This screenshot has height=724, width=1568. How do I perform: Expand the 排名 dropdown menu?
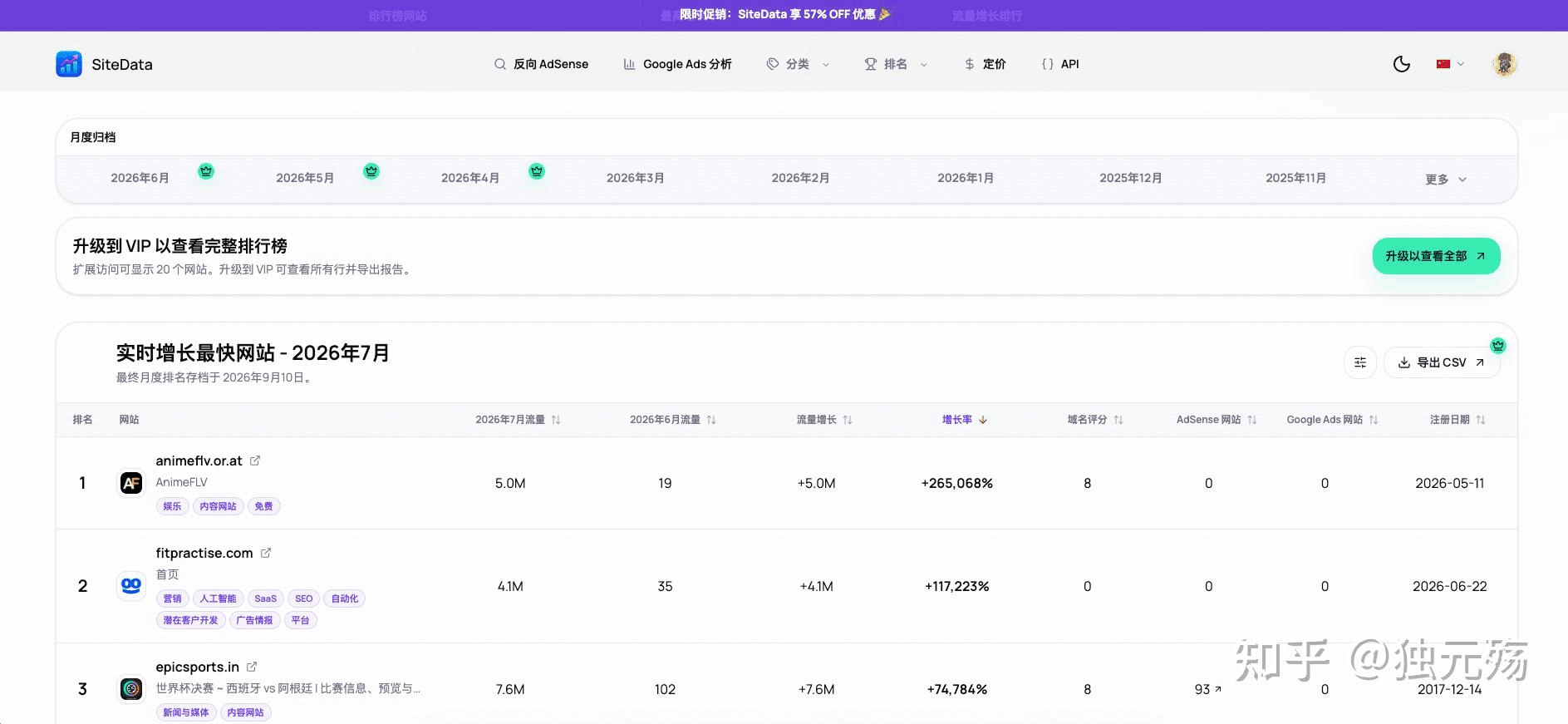pyautogui.click(x=896, y=64)
